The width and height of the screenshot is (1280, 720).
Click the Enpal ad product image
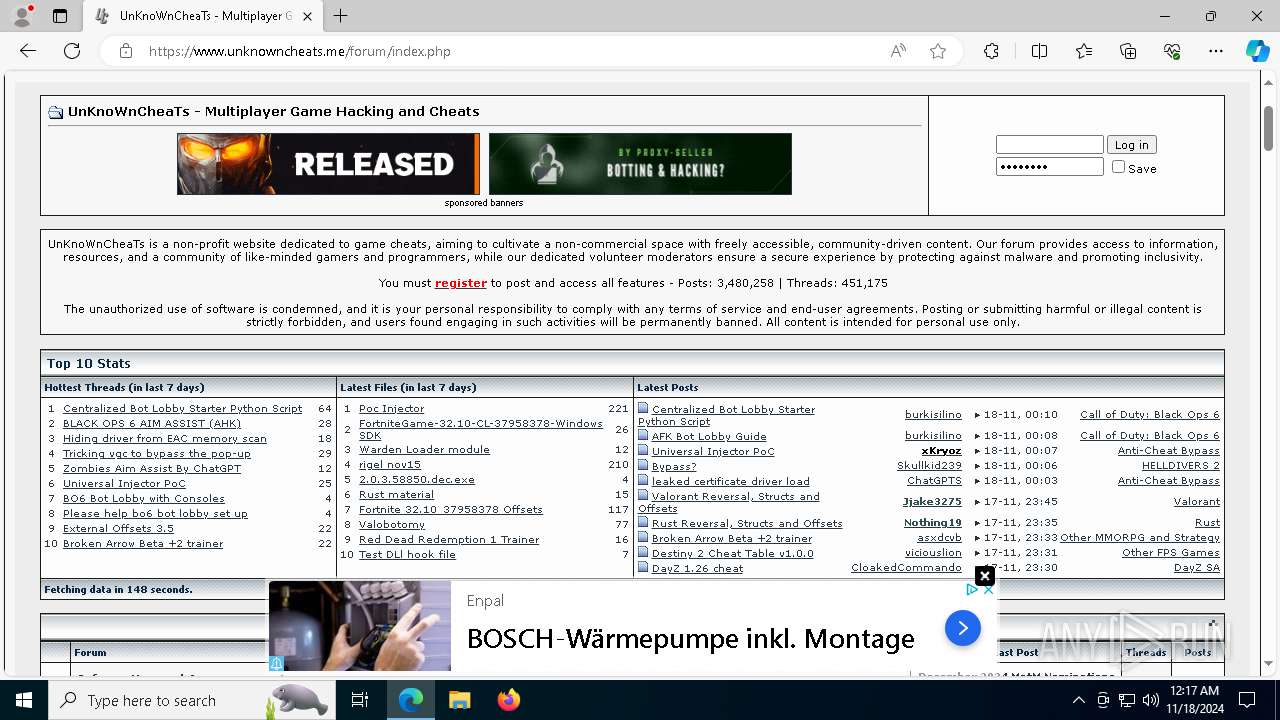(360, 626)
